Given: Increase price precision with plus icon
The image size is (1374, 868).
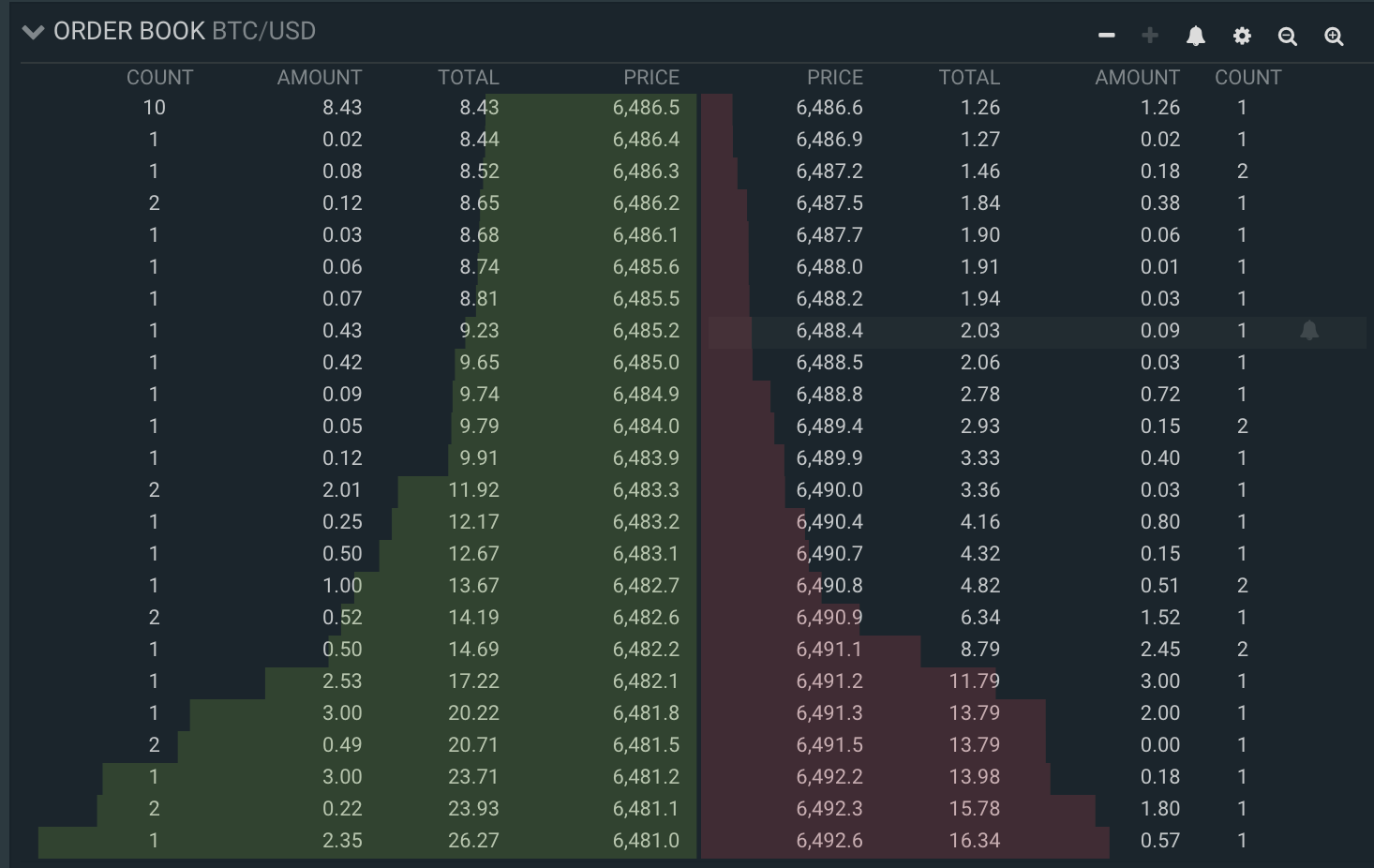Looking at the screenshot, I should pos(1150,36).
